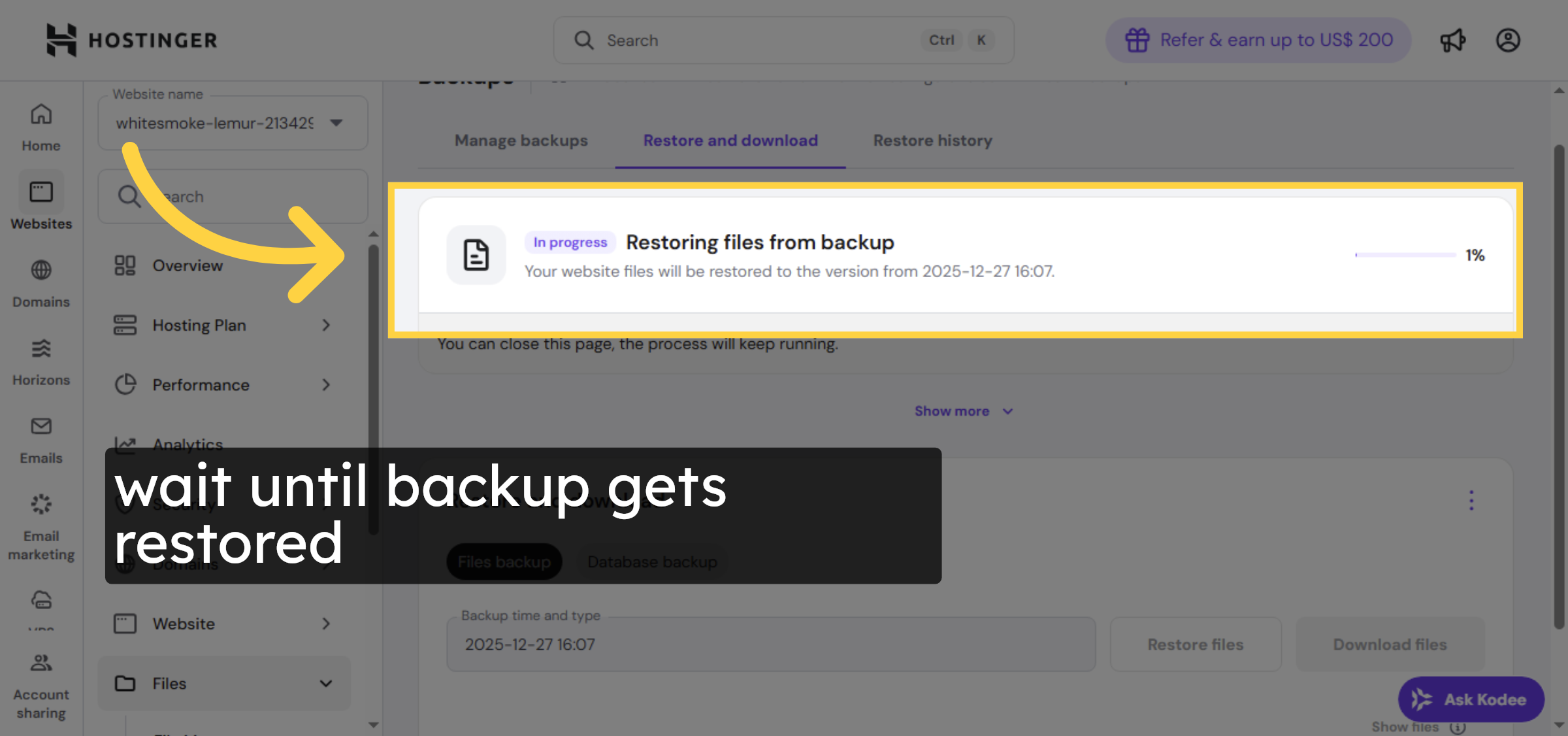Open the Home icon in sidebar
Viewport: 1568px width, 736px height.
pos(41,115)
